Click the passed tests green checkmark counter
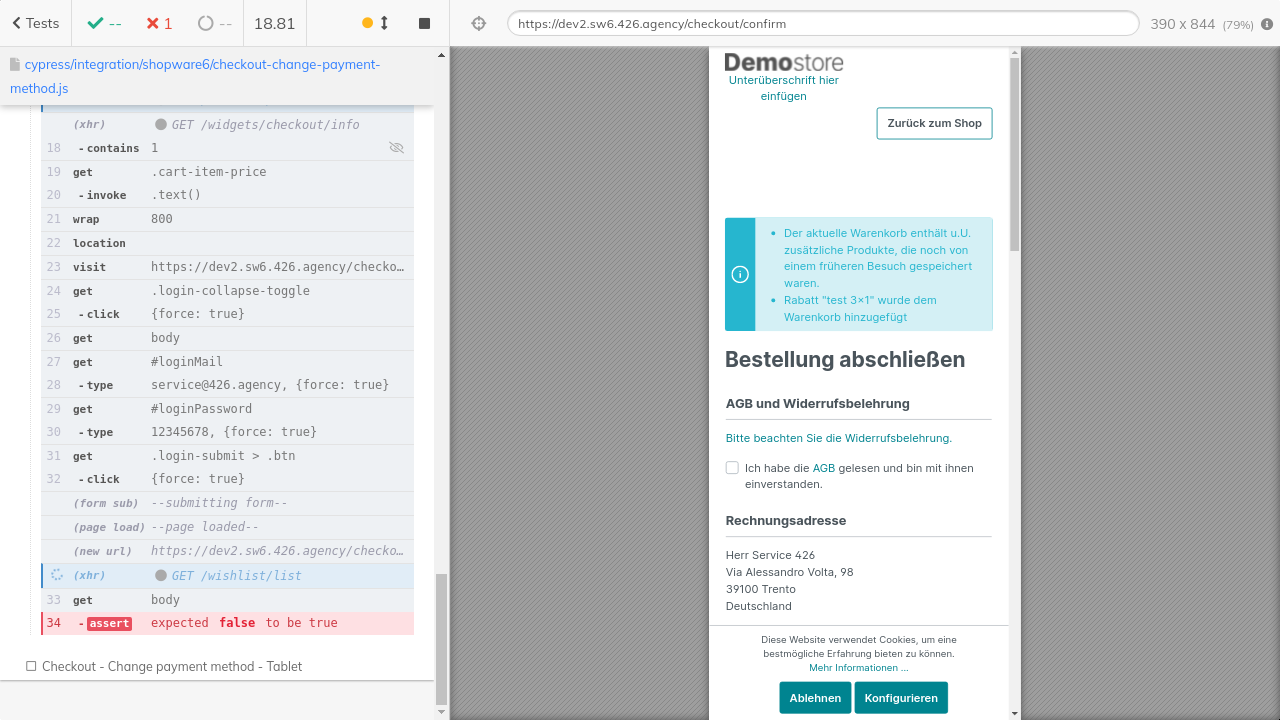1280x720 pixels. click(104, 23)
